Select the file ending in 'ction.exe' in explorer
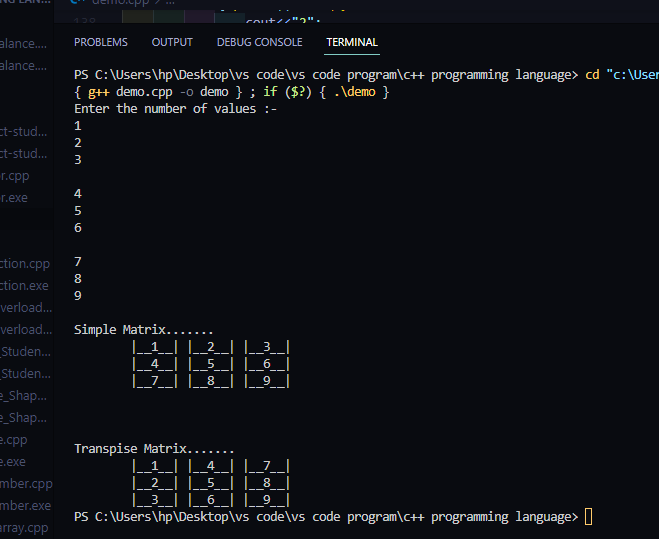This screenshot has height=539, width=659. (24, 285)
